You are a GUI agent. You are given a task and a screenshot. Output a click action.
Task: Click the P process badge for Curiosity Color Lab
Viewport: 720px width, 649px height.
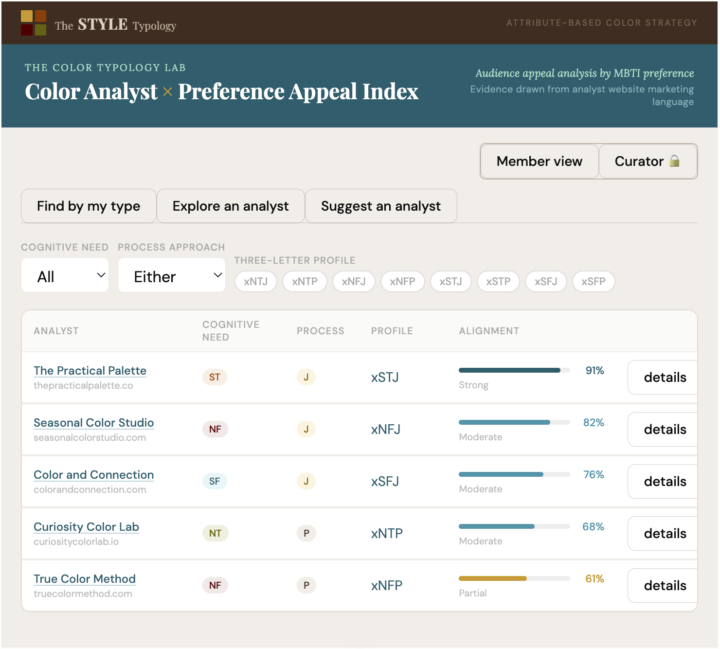(306, 533)
